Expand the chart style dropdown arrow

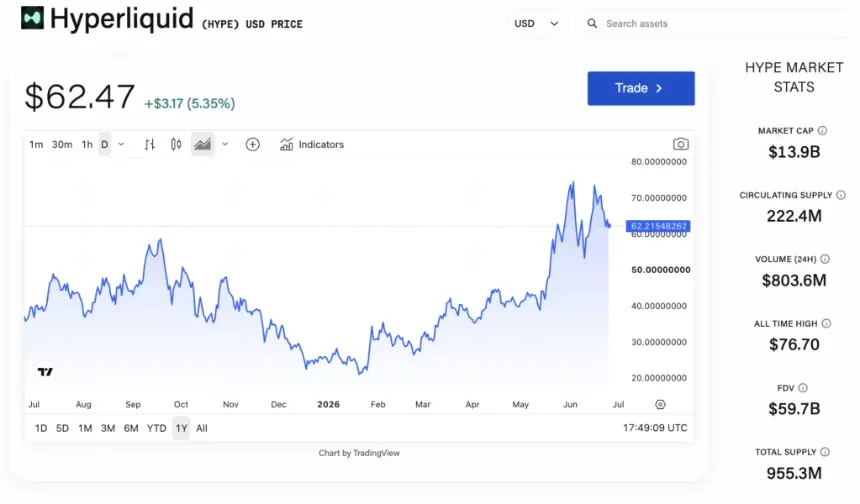coord(225,144)
